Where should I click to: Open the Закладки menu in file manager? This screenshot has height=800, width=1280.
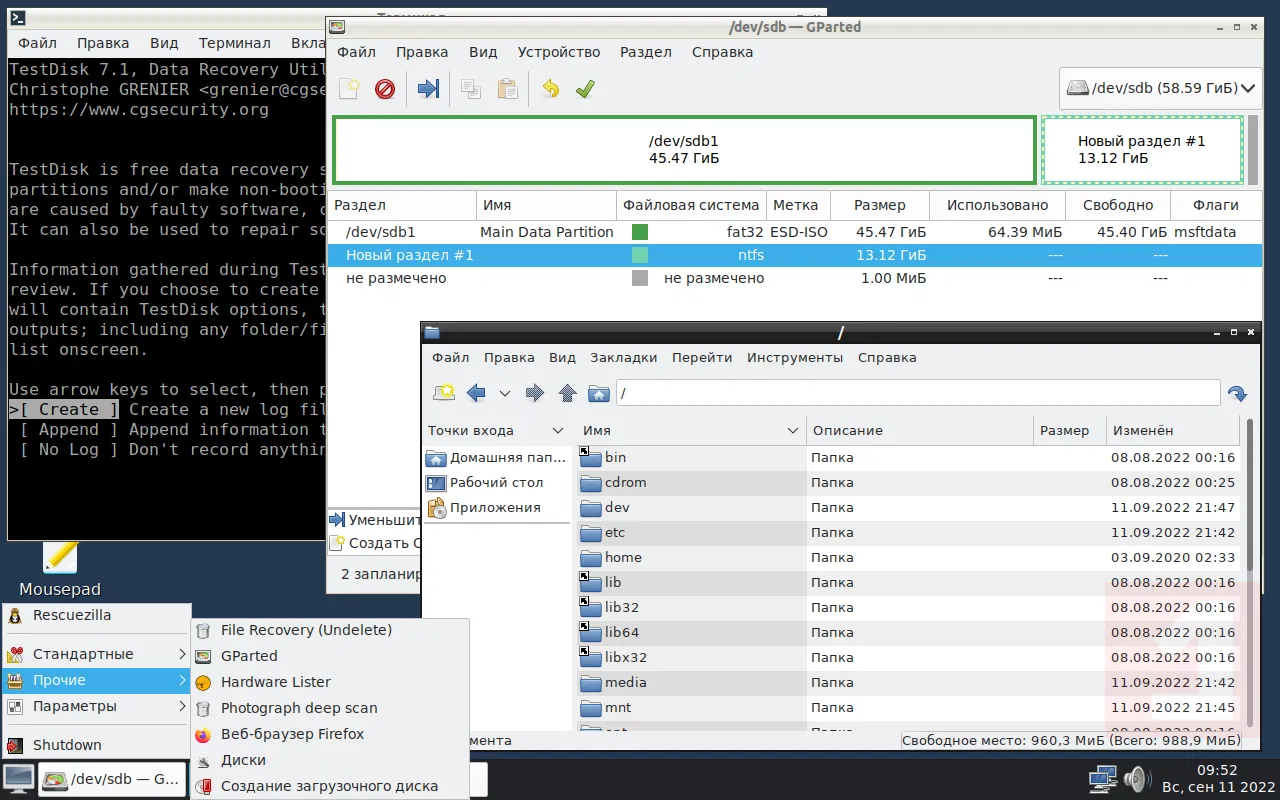click(x=624, y=357)
